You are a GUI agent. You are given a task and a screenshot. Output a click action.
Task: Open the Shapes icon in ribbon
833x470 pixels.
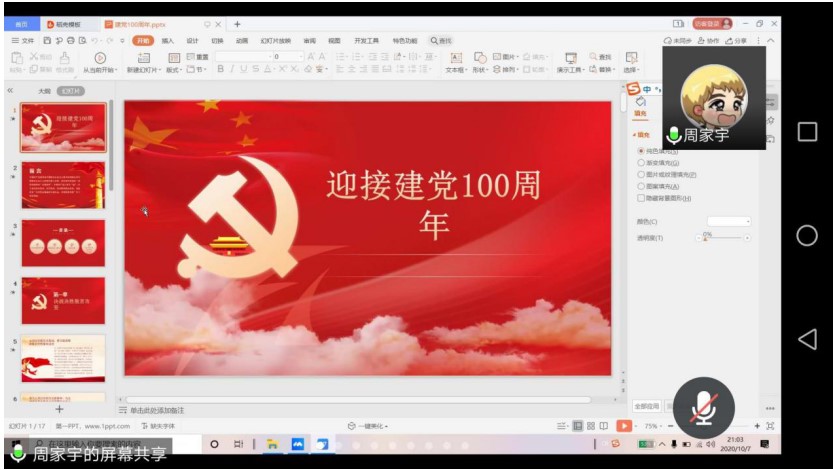pos(480,58)
